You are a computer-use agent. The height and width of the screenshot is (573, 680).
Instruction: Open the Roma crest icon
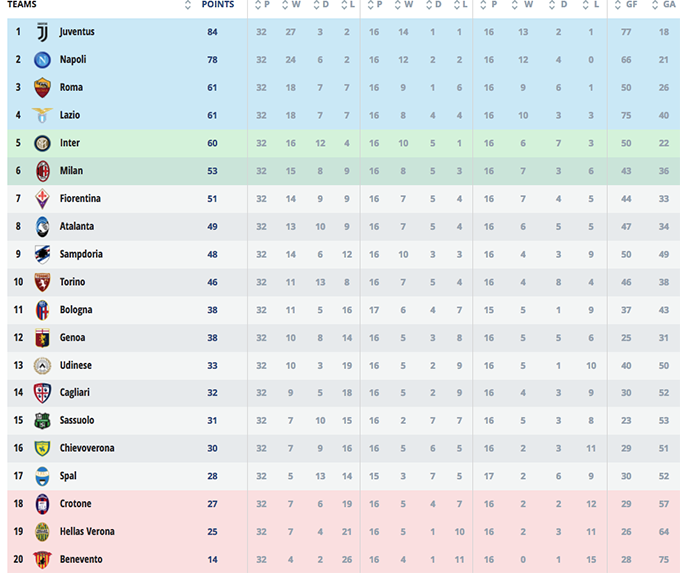click(42, 87)
